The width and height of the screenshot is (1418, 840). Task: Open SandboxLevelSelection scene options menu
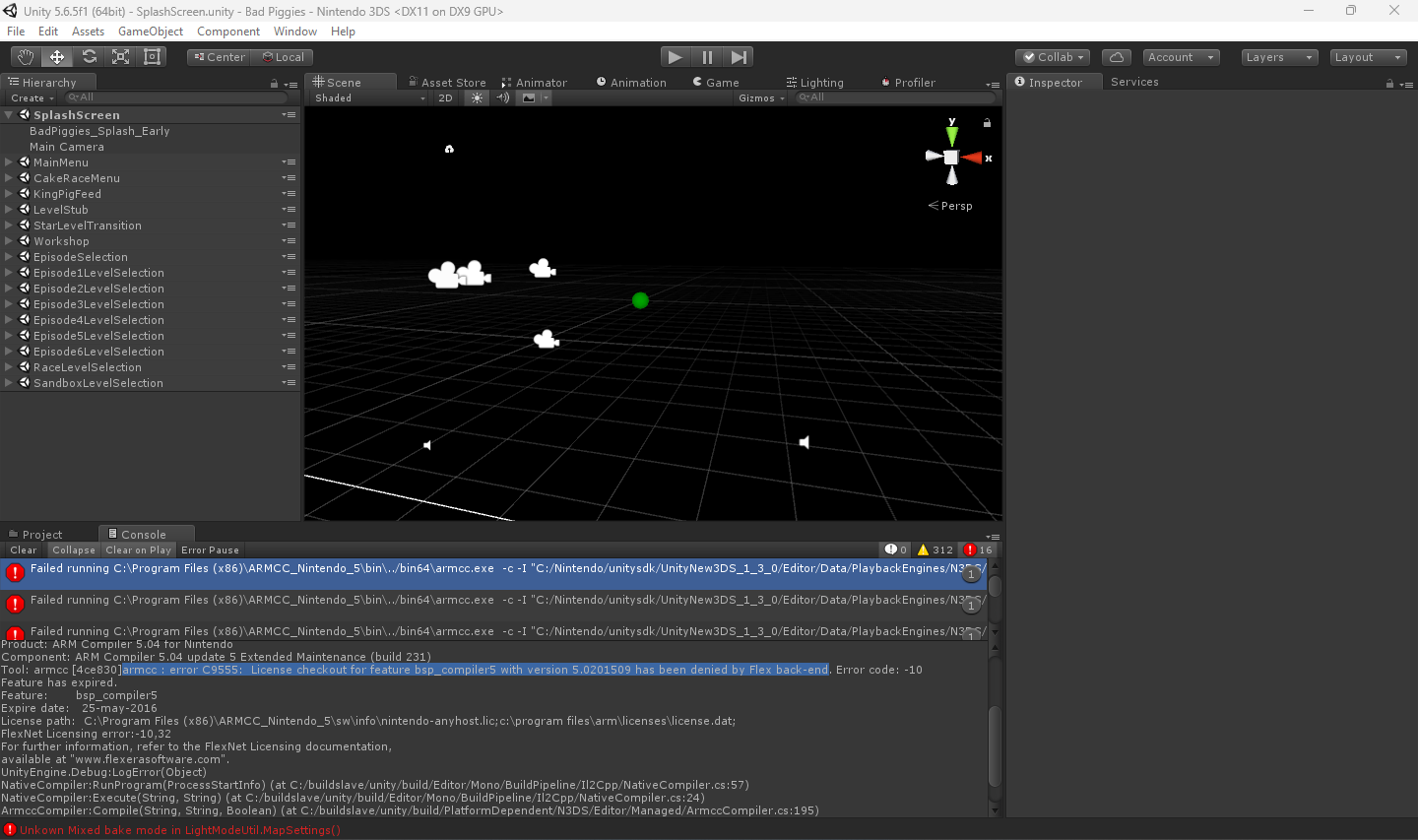point(289,383)
